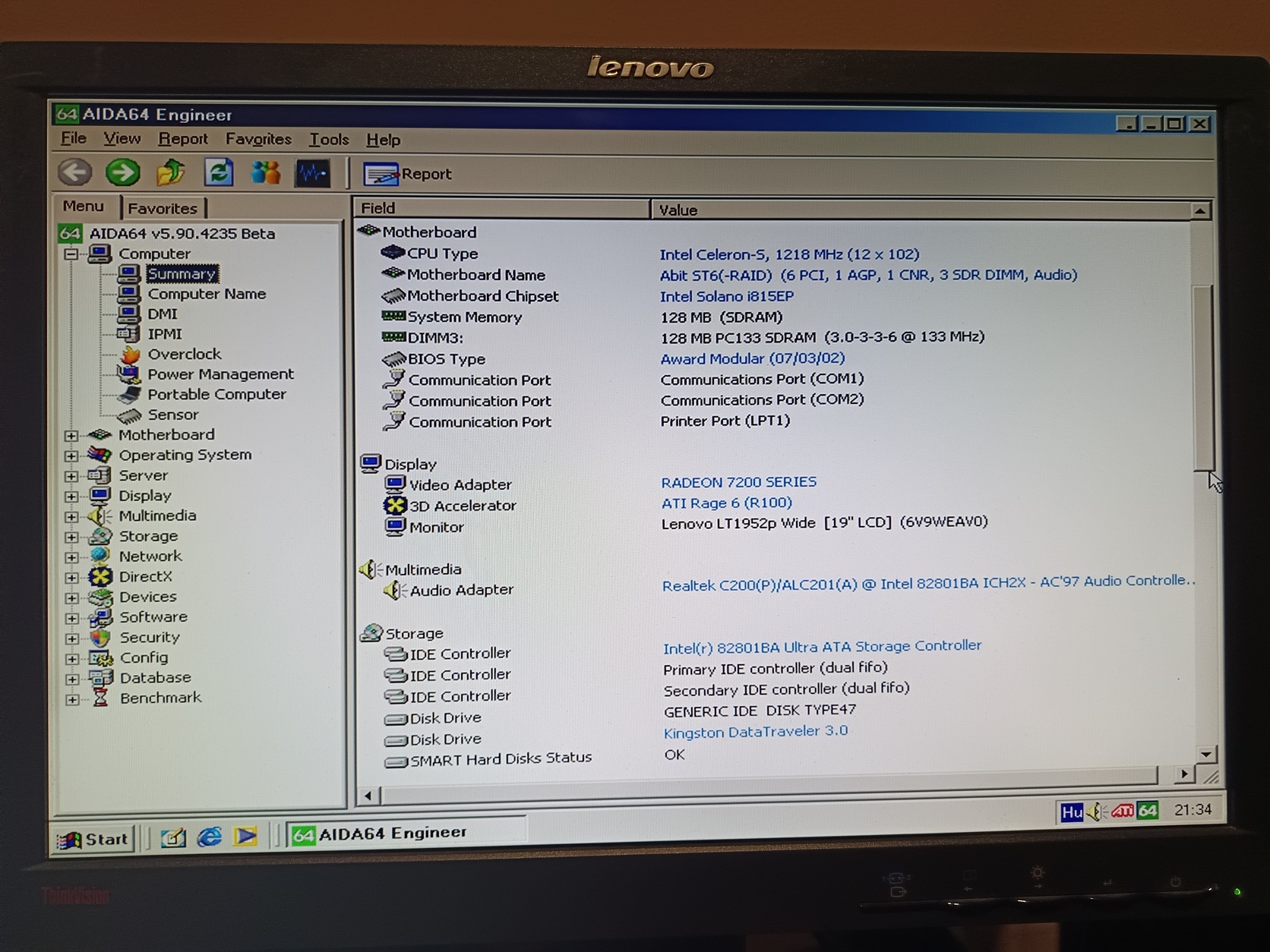The image size is (1270, 952).
Task: Collapse the Computer tree node
Action: (x=71, y=254)
